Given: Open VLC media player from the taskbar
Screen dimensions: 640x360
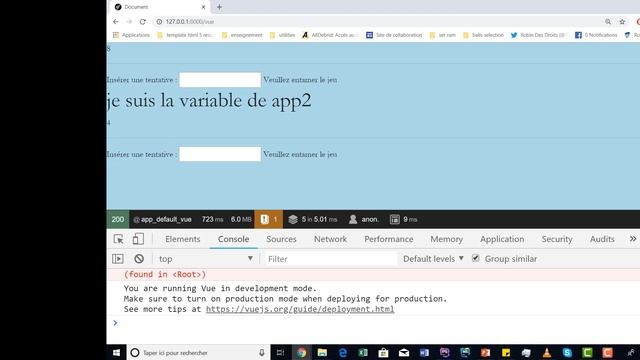Looking at the screenshot, I should (x=547, y=353).
